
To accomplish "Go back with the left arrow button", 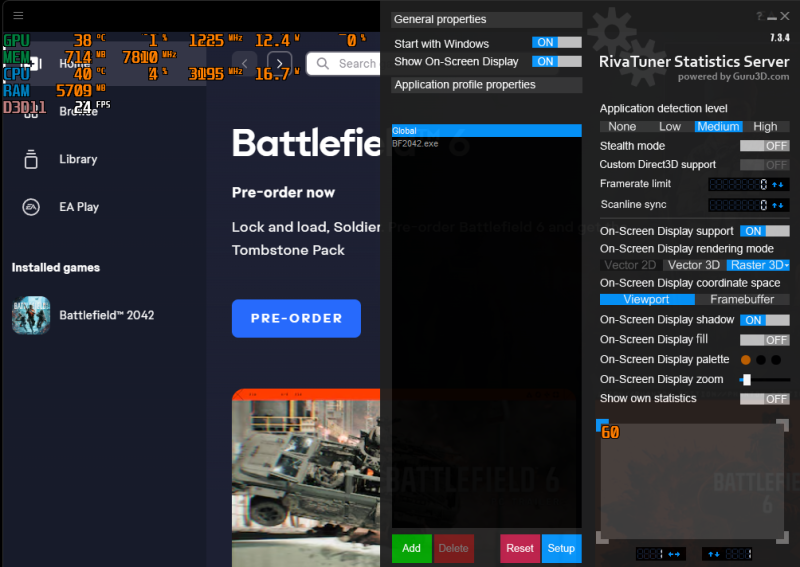I will [x=244, y=64].
